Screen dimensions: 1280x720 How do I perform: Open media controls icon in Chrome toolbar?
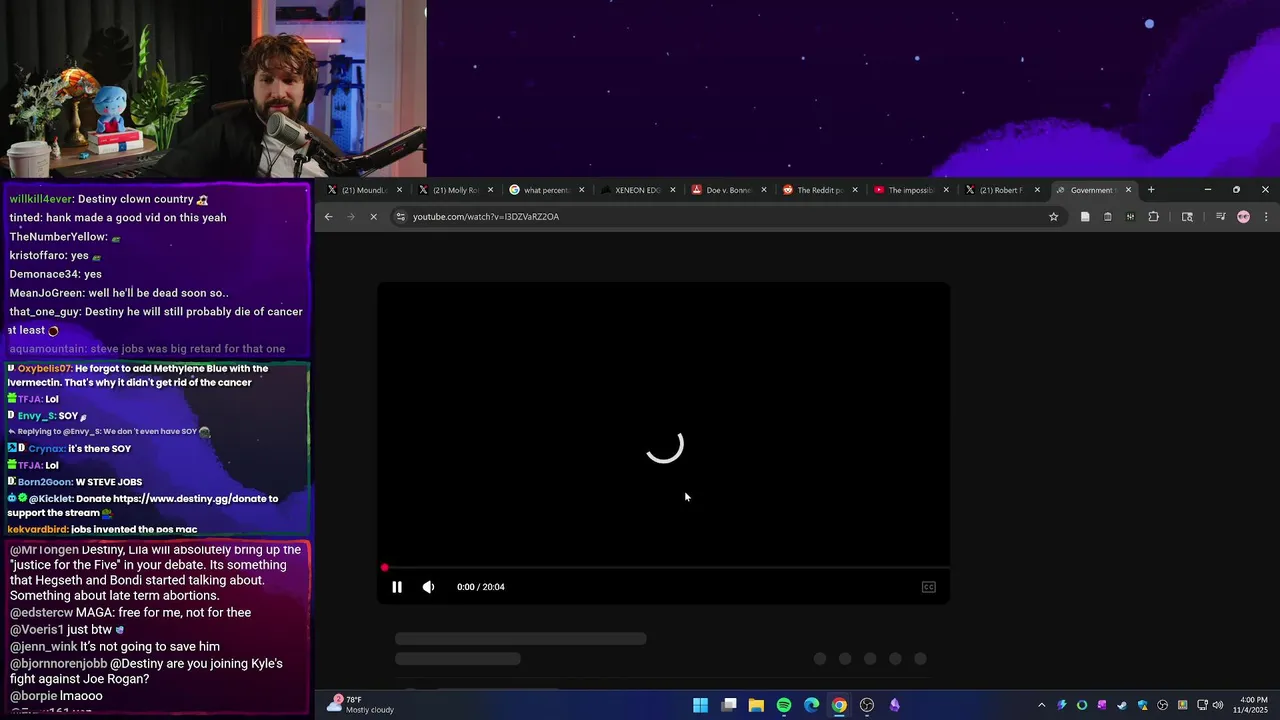[1220, 217]
